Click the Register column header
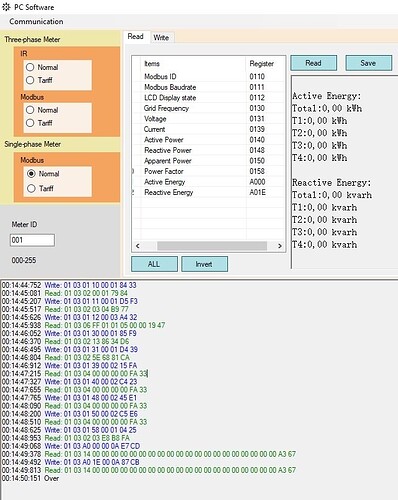Viewport: 398px width, 500px height. 265,63
